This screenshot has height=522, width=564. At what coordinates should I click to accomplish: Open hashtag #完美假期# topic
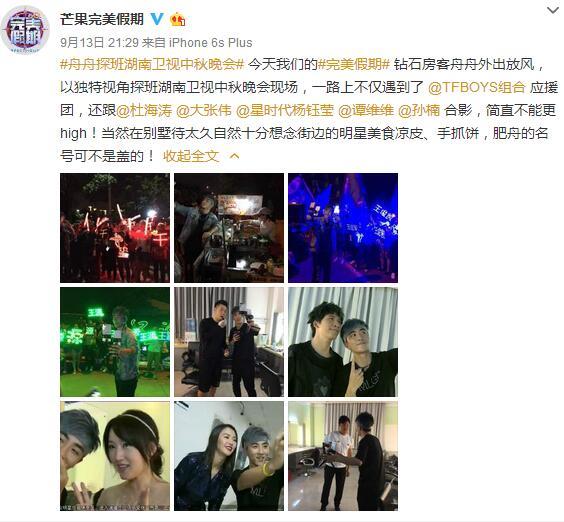coord(354,65)
